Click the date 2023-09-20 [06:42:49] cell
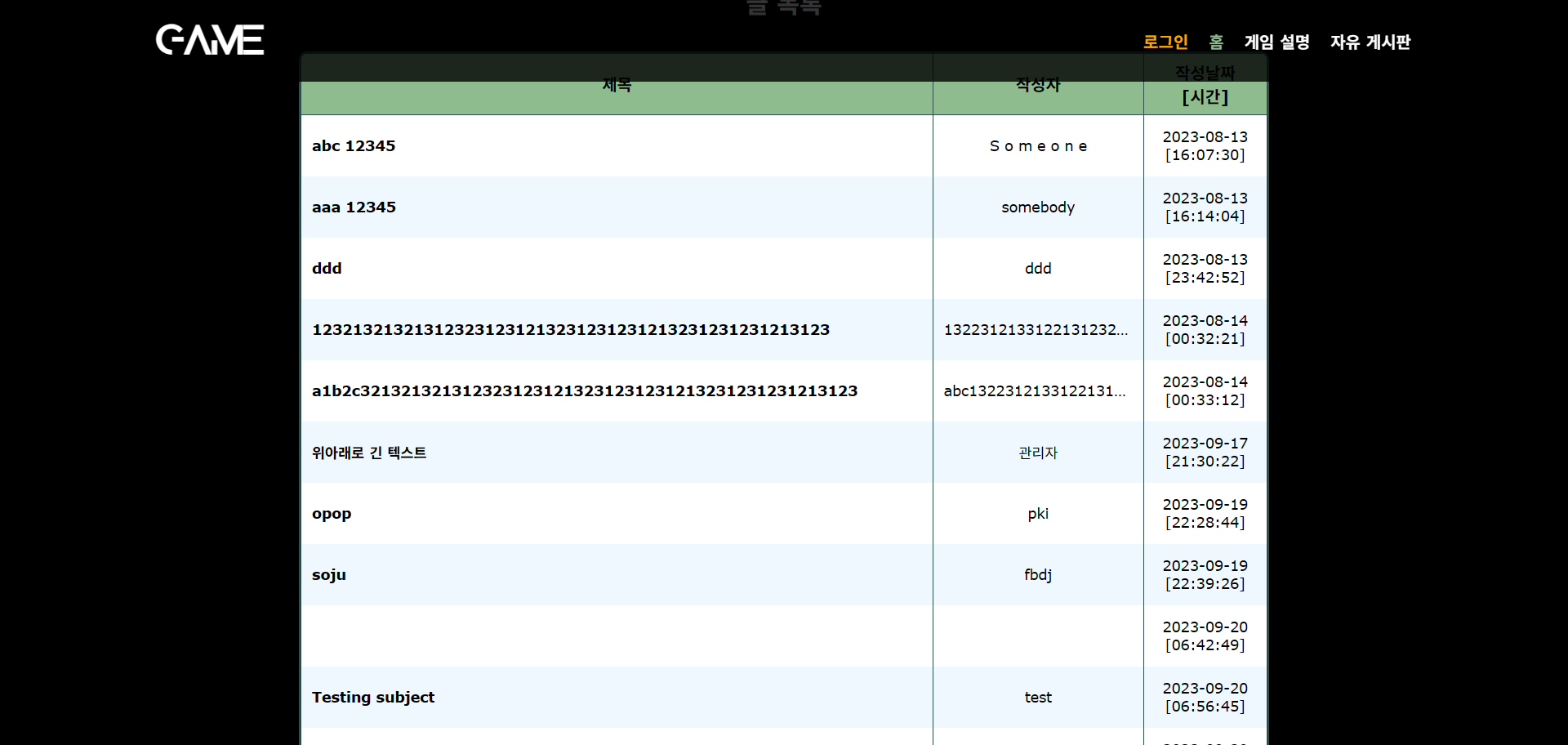Image resolution: width=1568 pixels, height=745 pixels. tap(1205, 636)
